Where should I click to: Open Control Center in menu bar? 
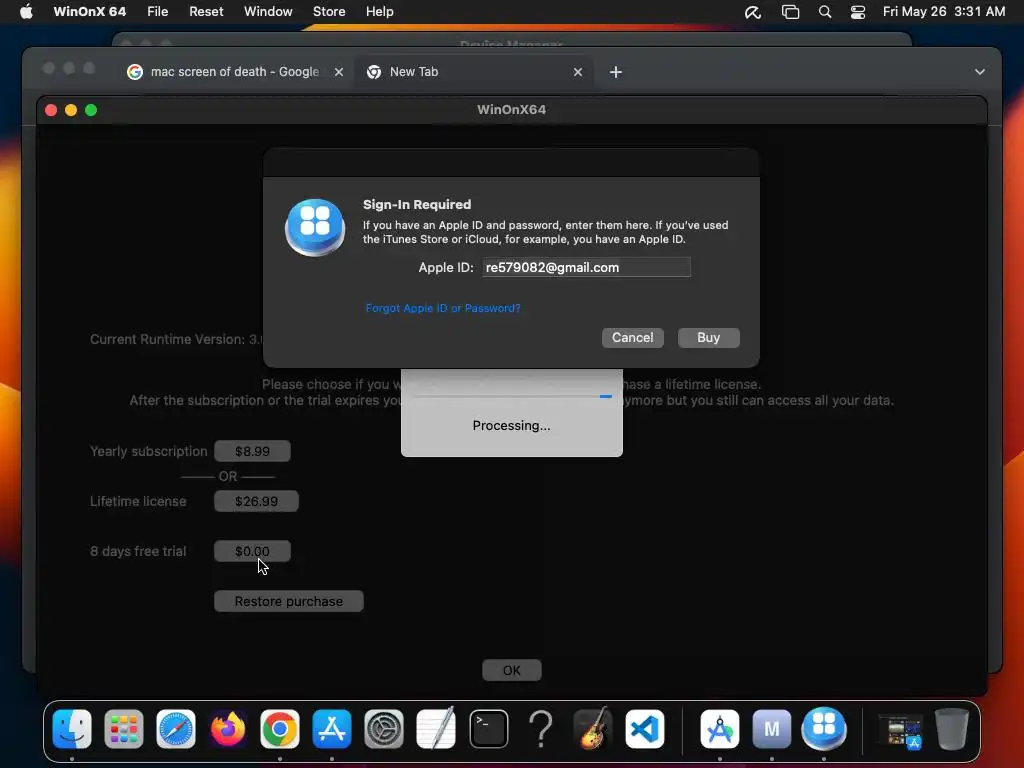coord(857,12)
